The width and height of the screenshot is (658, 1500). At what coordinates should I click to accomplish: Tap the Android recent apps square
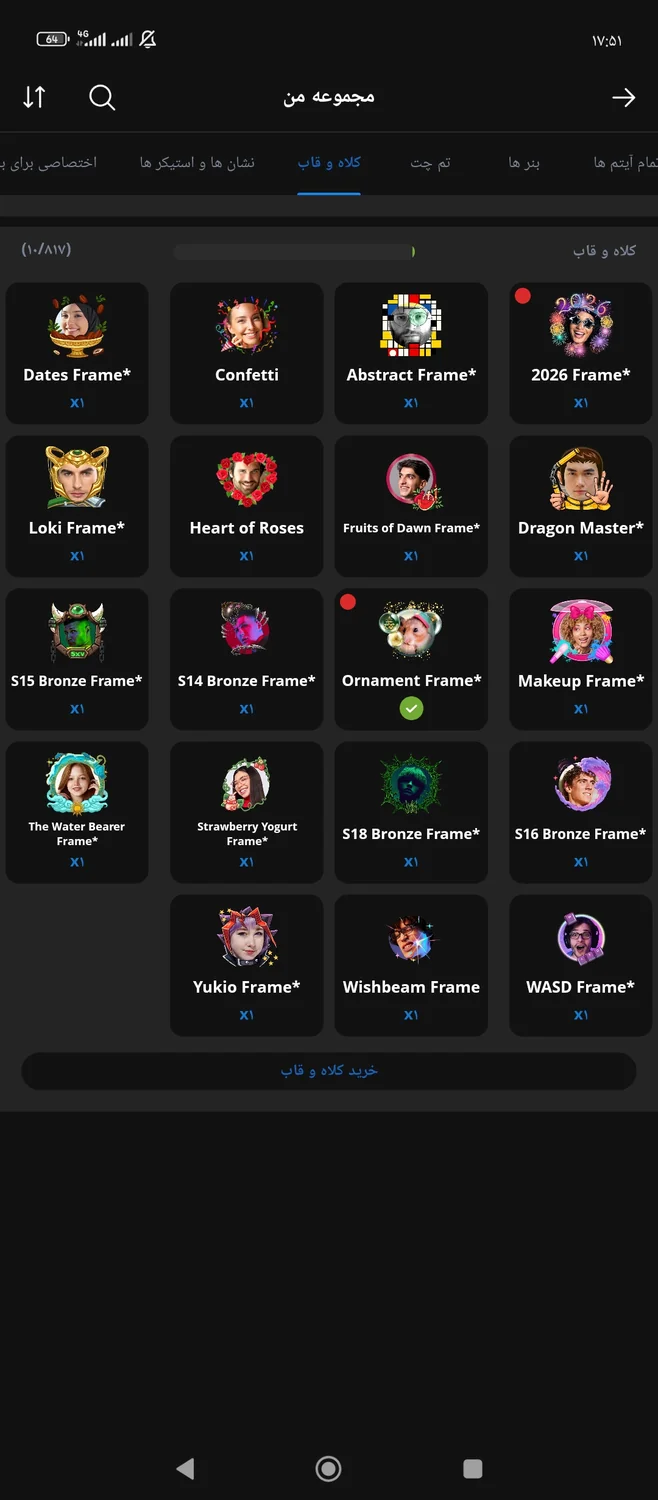473,1468
